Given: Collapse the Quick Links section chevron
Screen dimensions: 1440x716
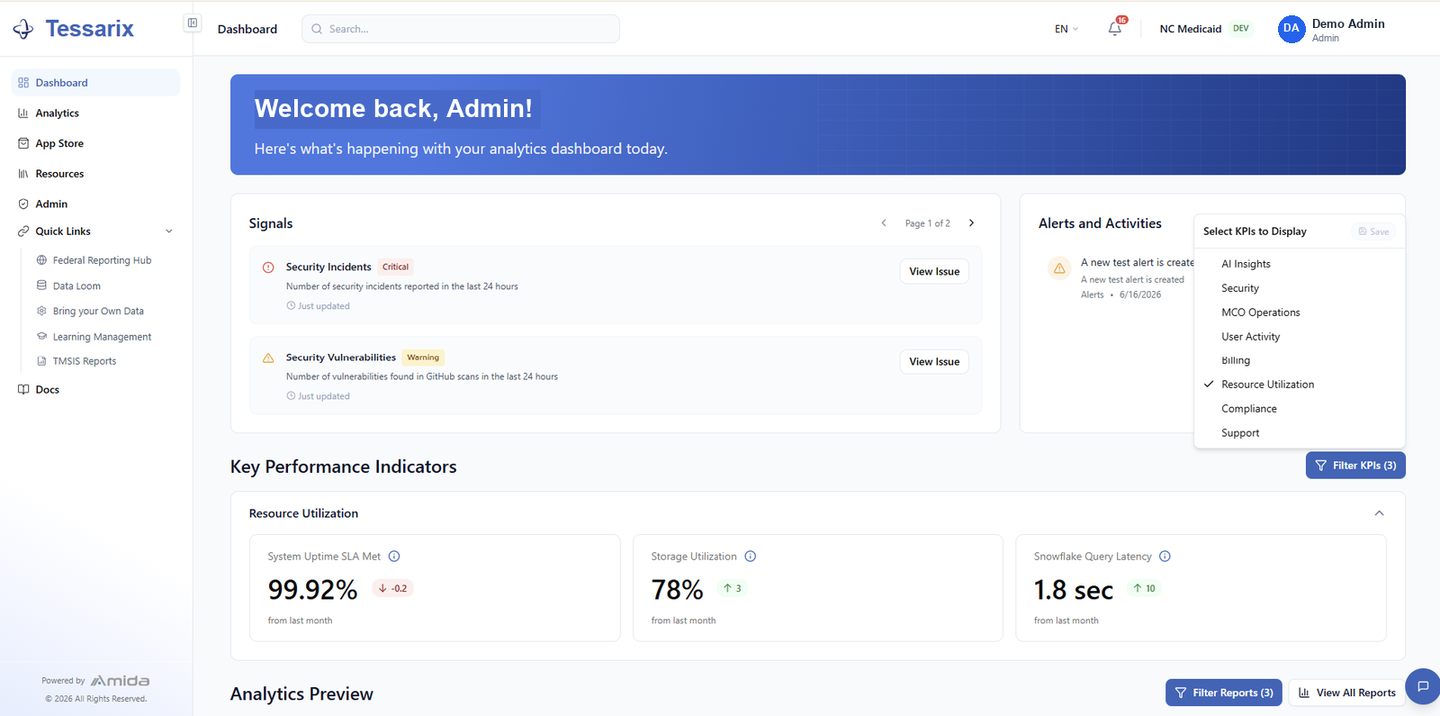Looking at the screenshot, I should pos(169,231).
